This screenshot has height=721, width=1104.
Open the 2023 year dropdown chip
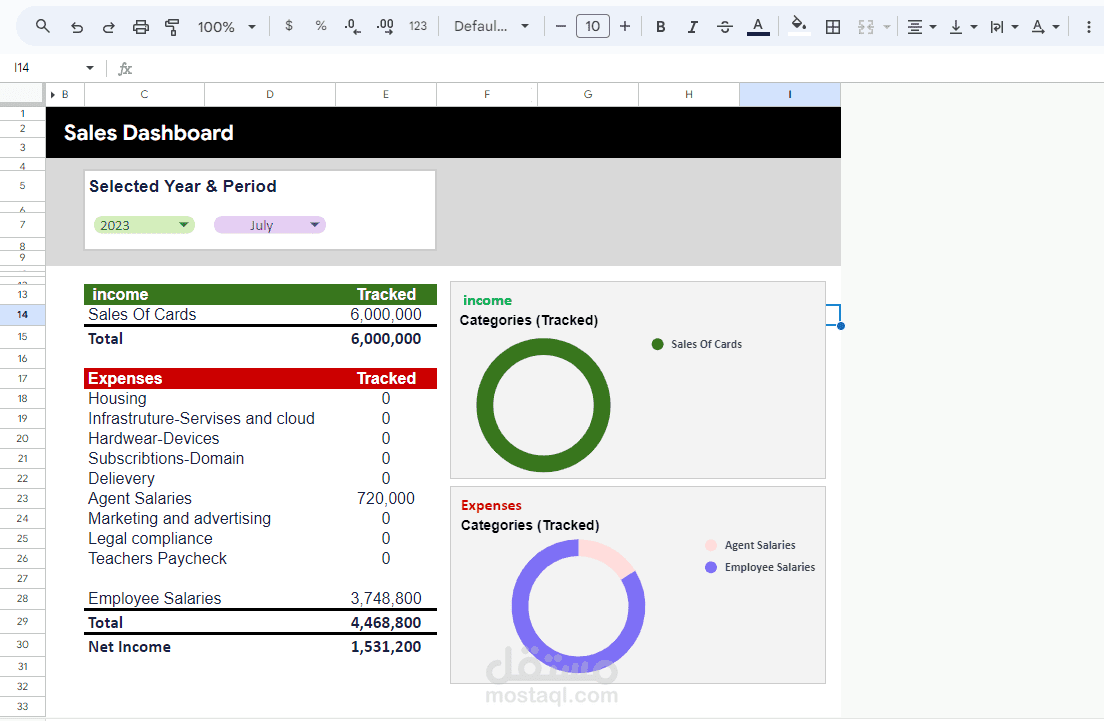[x=144, y=225]
